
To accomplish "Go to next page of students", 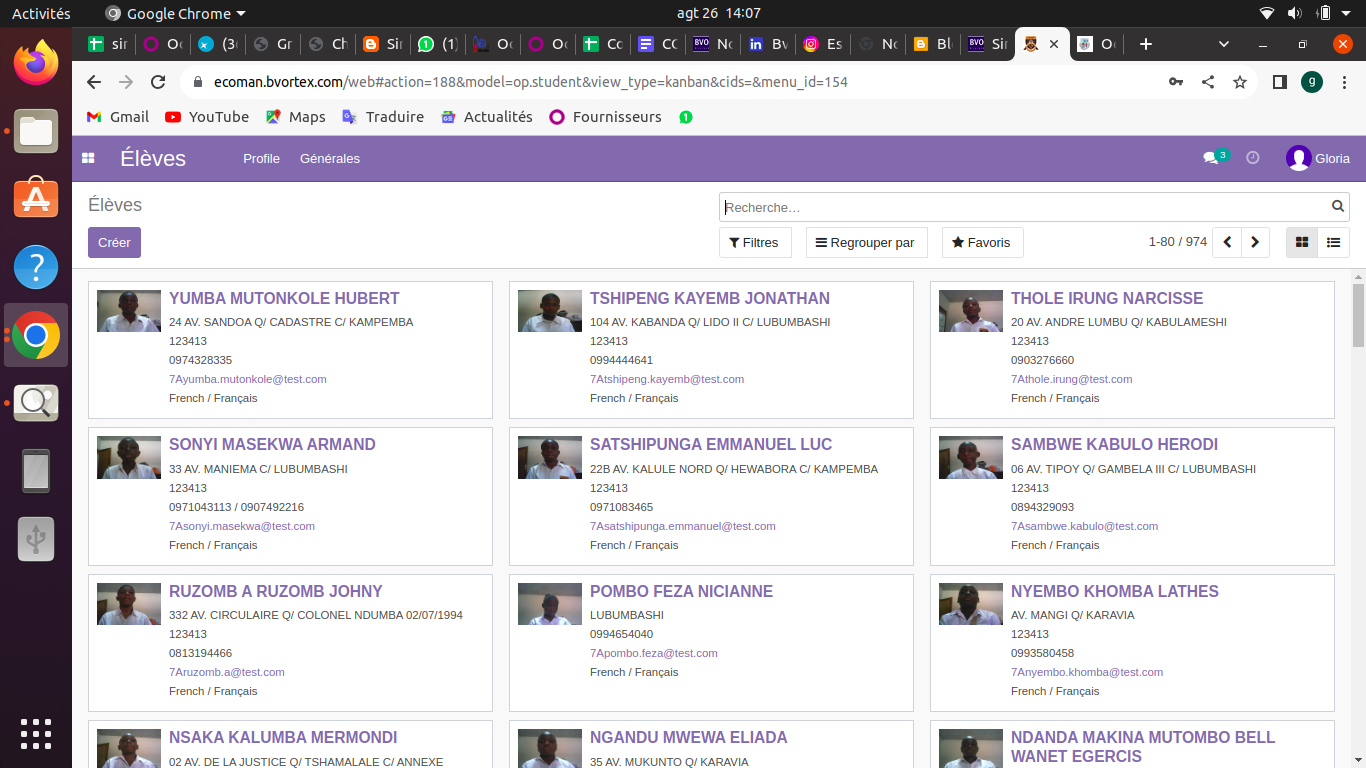I will pos(1255,242).
